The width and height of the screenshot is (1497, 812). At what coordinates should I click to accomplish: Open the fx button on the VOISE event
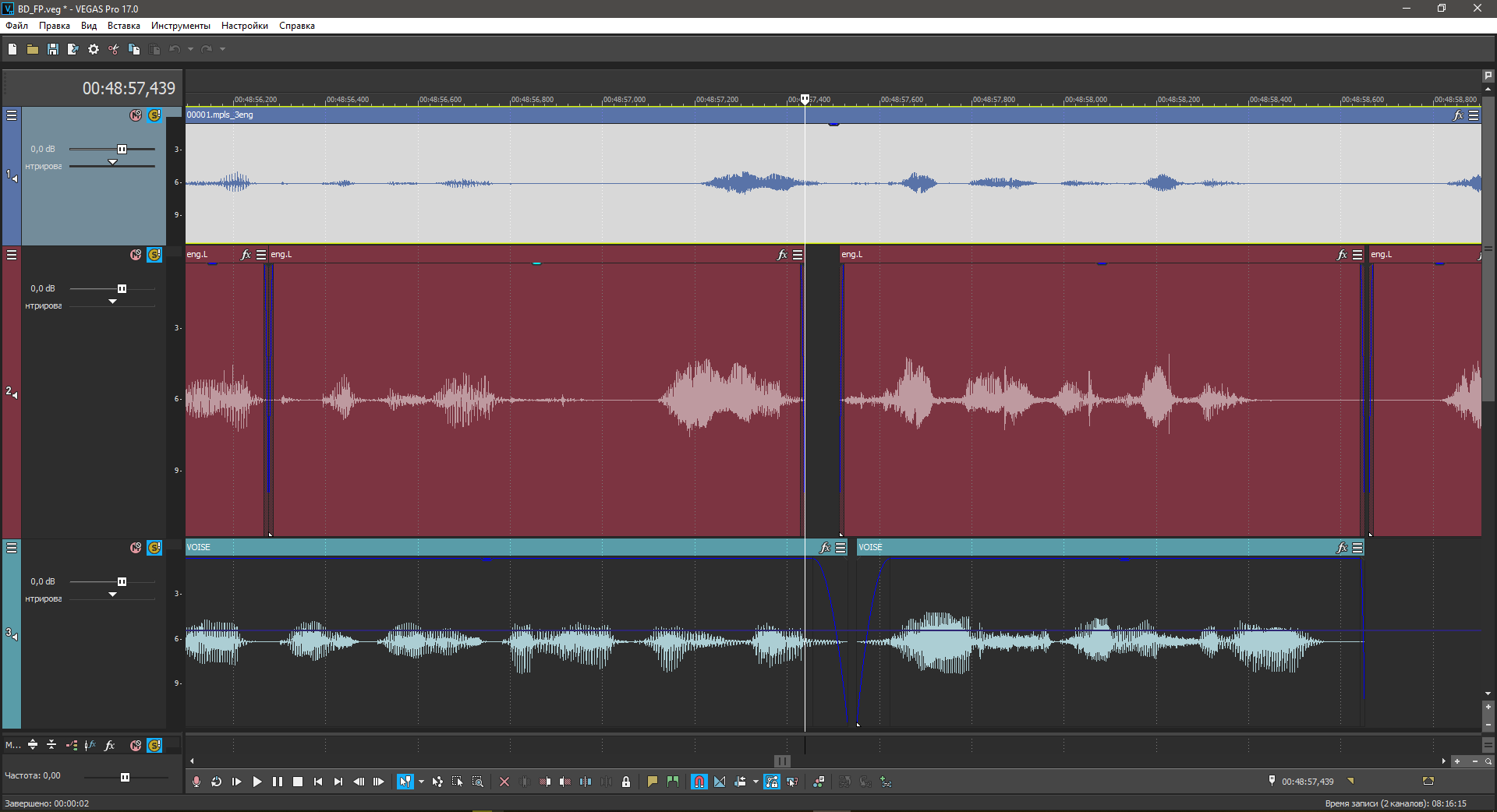point(825,548)
